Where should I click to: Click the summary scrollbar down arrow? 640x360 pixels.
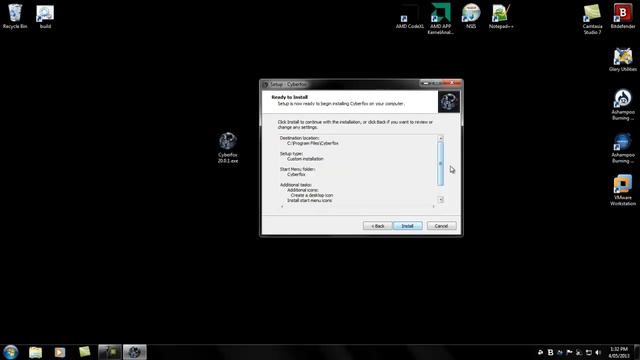440,200
